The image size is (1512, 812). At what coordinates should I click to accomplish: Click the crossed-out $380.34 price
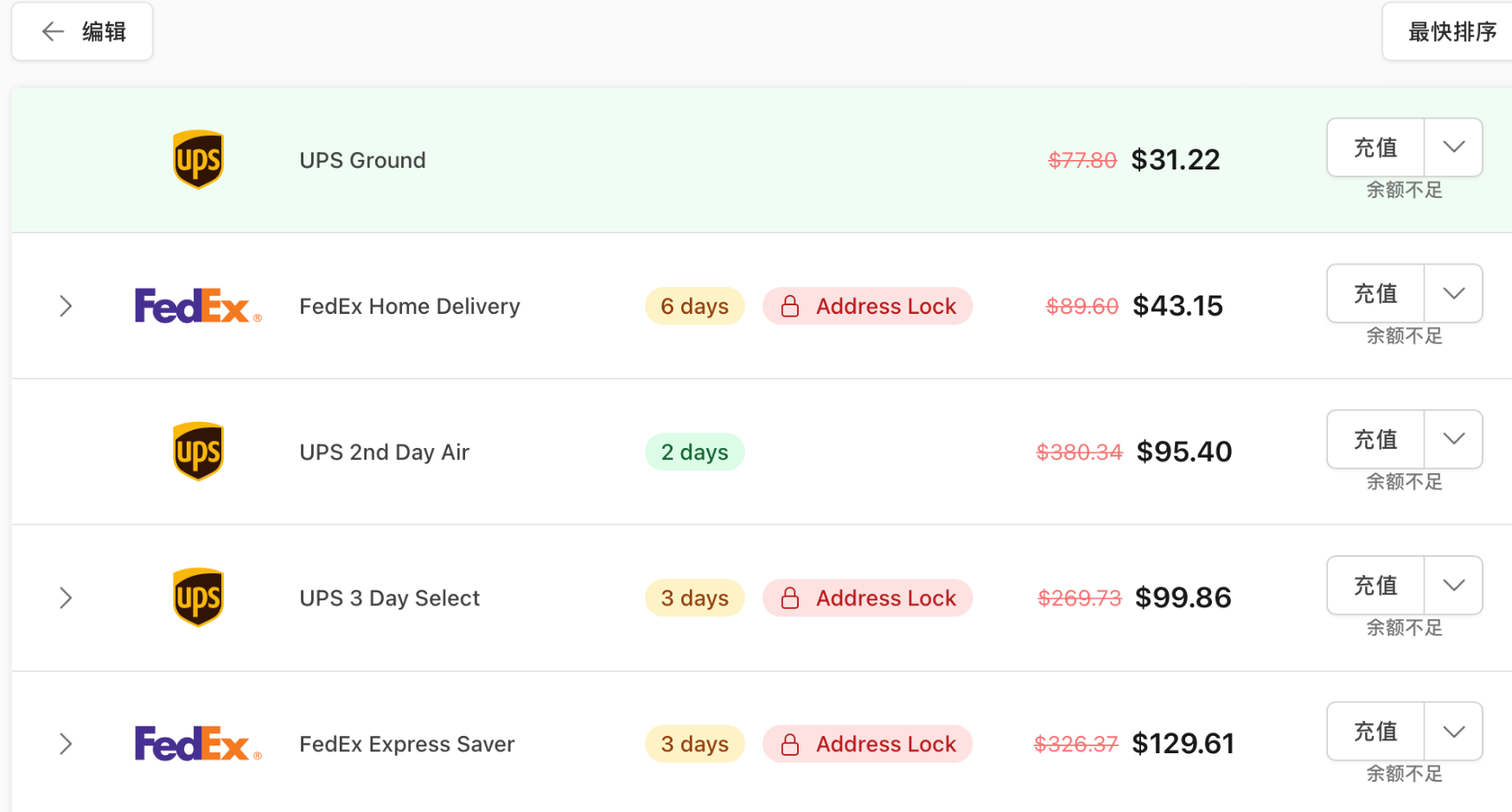tap(1080, 451)
